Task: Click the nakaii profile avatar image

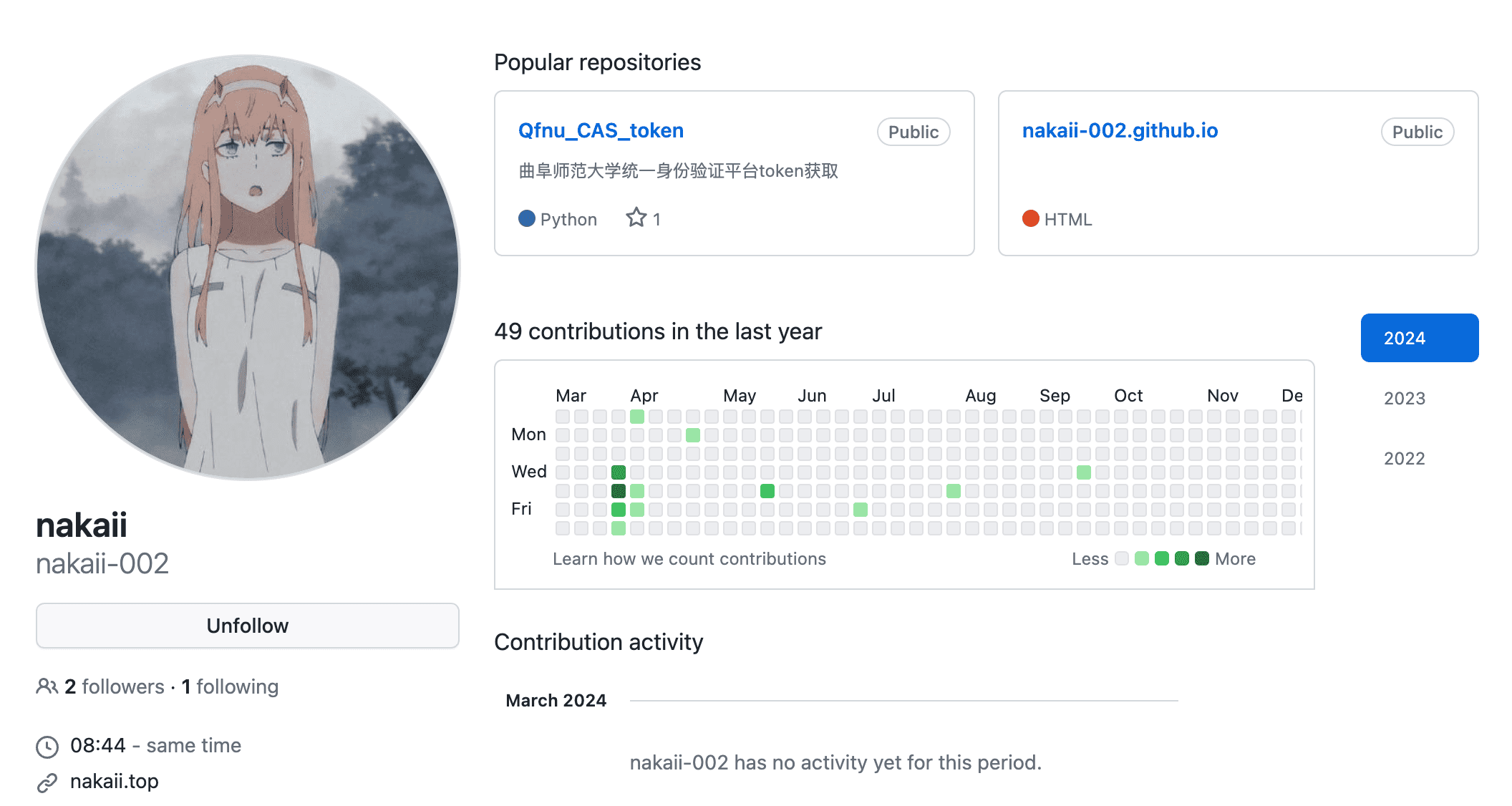Action: pos(248,266)
